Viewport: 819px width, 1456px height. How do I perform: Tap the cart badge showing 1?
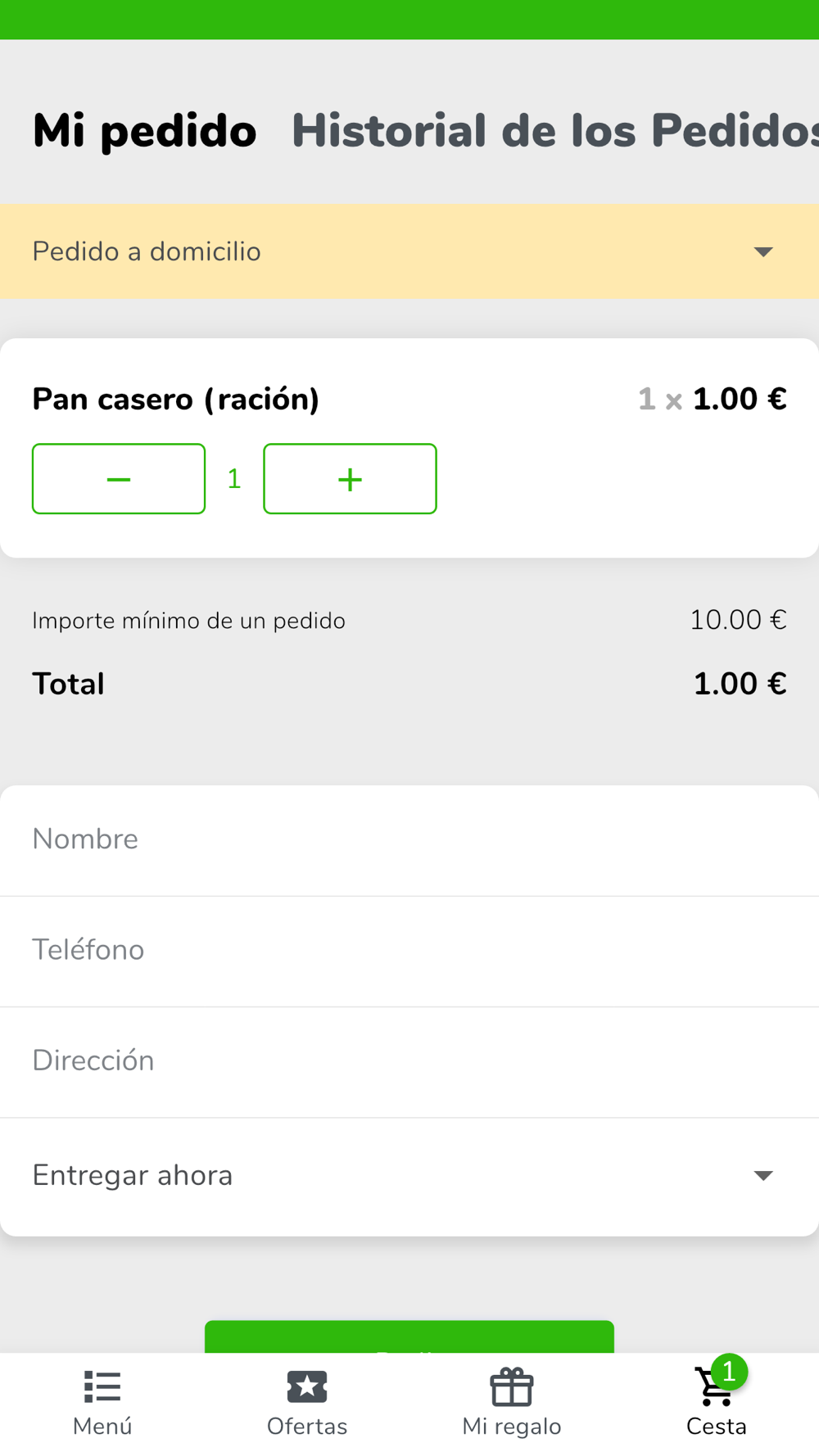[729, 1372]
